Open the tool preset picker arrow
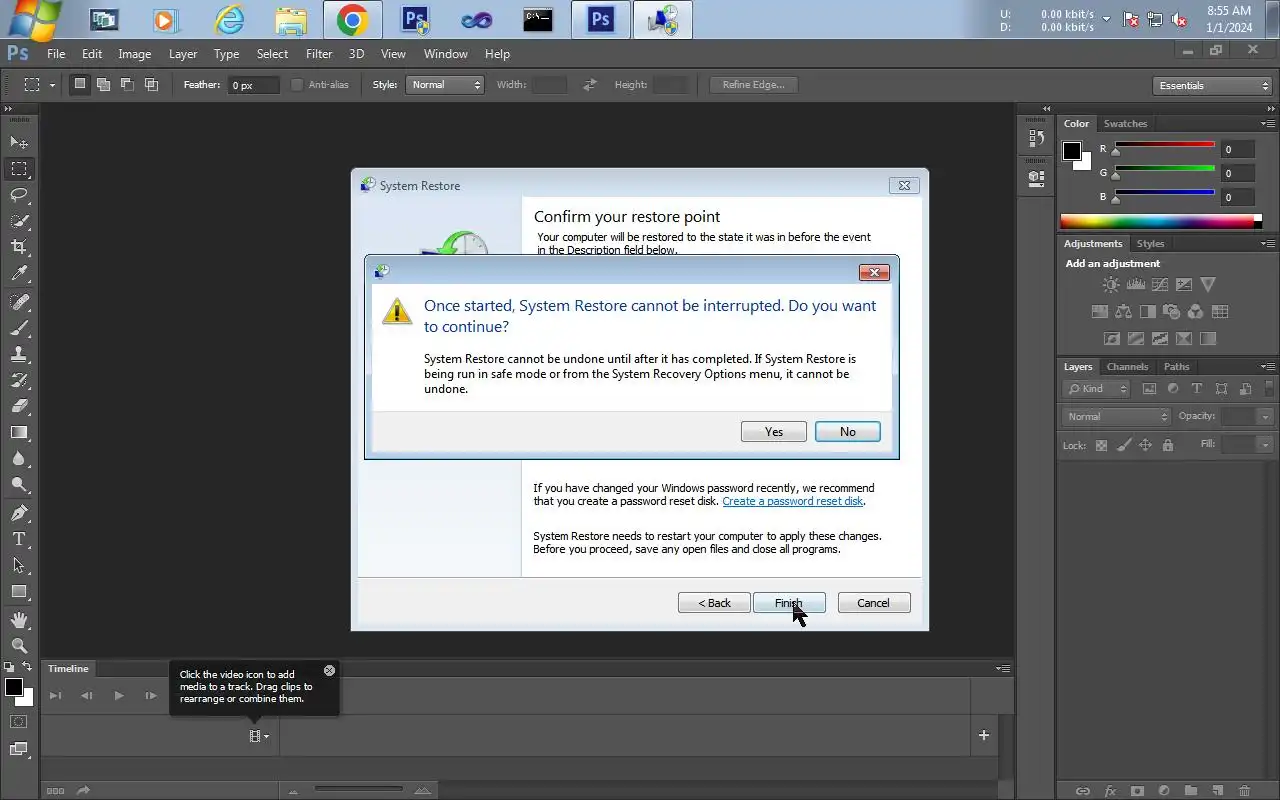This screenshot has width=1280, height=800. coord(52,85)
